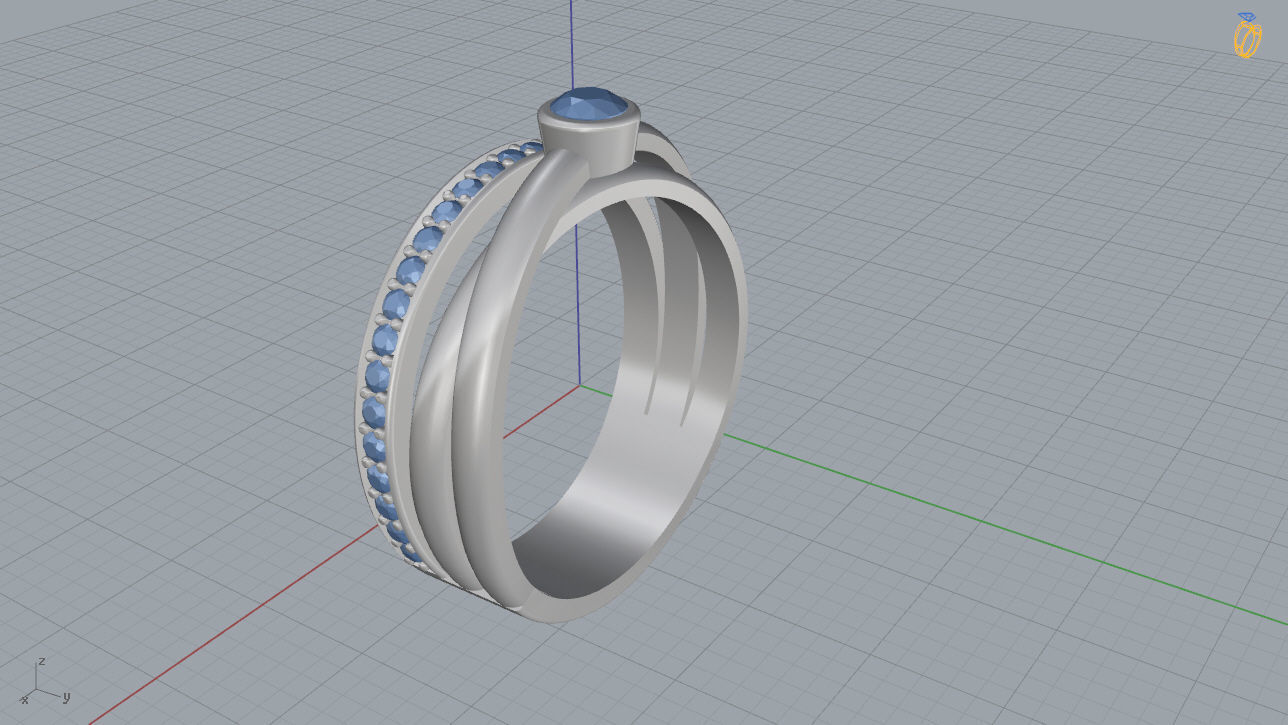Image resolution: width=1288 pixels, height=725 pixels.
Task: Click the x y z axis gizmo
Action: 44,683
